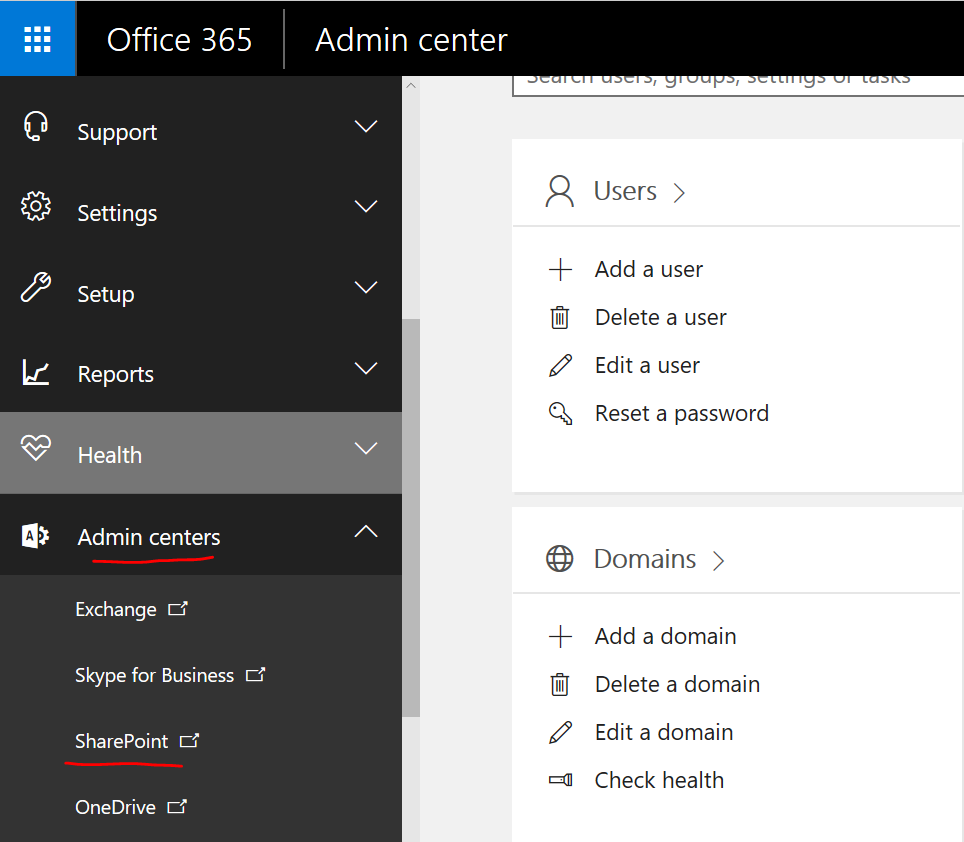This screenshot has height=842, width=964.
Task: Click the Exchange external link icon
Action: [178, 608]
